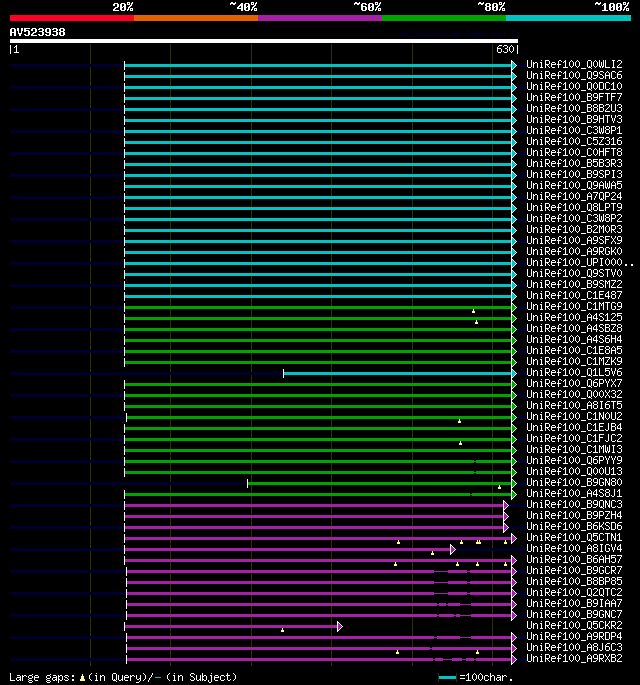Click the yellow gap marker under the B9GN80 bar
The height and width of the screenshot is (685, 640).
click(x=499, y=487)
